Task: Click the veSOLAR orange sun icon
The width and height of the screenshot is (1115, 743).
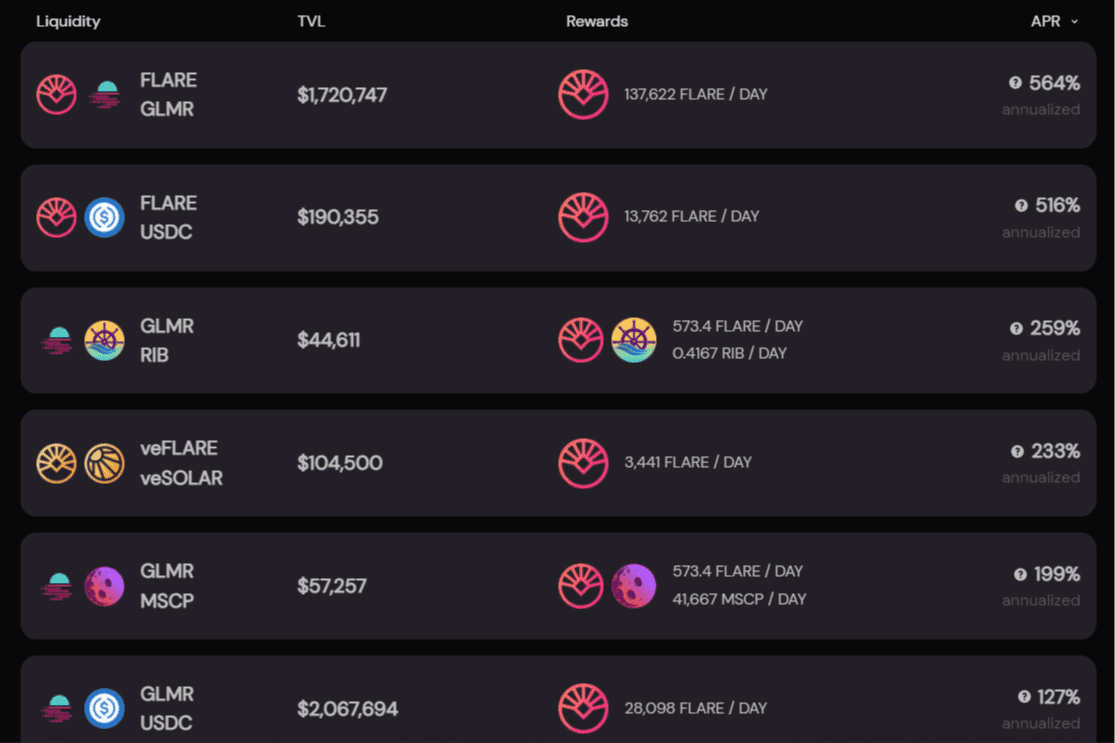Action: tap(104, 463)
